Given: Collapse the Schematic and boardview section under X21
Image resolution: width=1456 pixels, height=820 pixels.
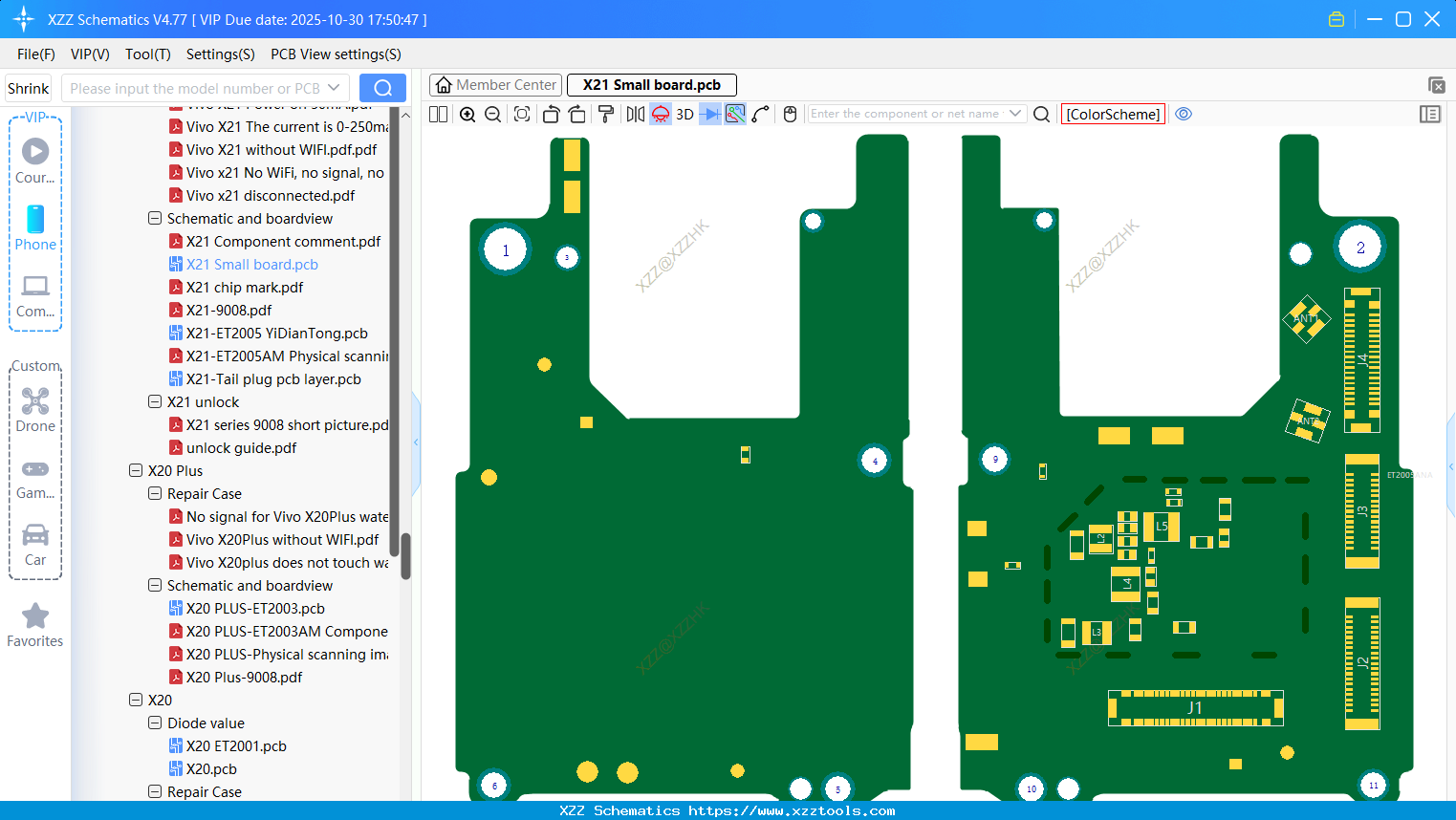Looking at the screenshot, I should 155,218.
